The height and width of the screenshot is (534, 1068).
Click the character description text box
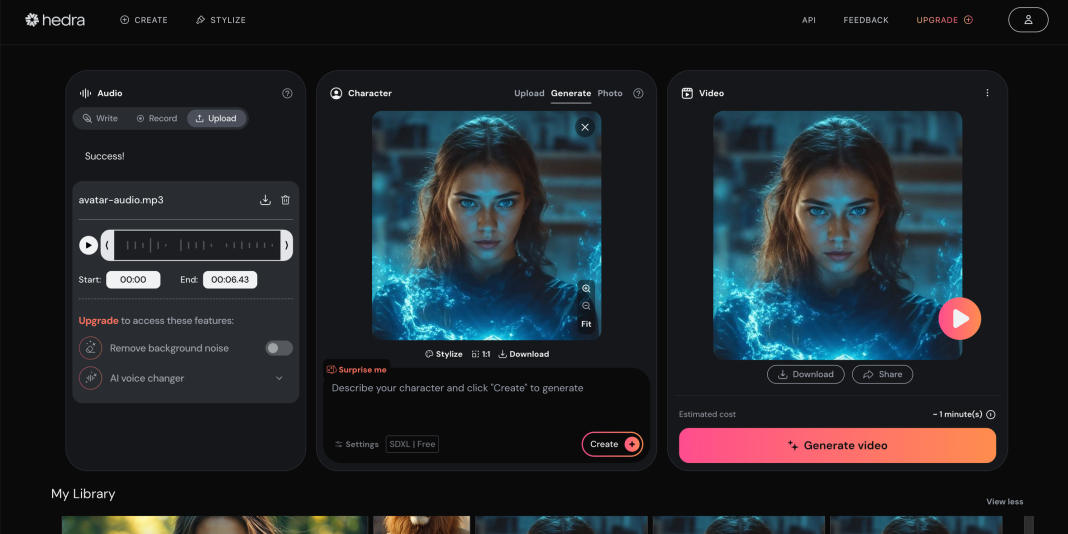[486, 402]
